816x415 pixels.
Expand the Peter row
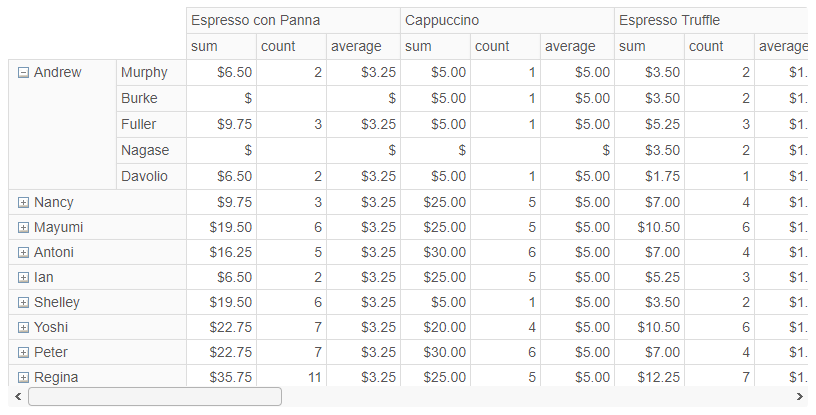tap(23, 352)
